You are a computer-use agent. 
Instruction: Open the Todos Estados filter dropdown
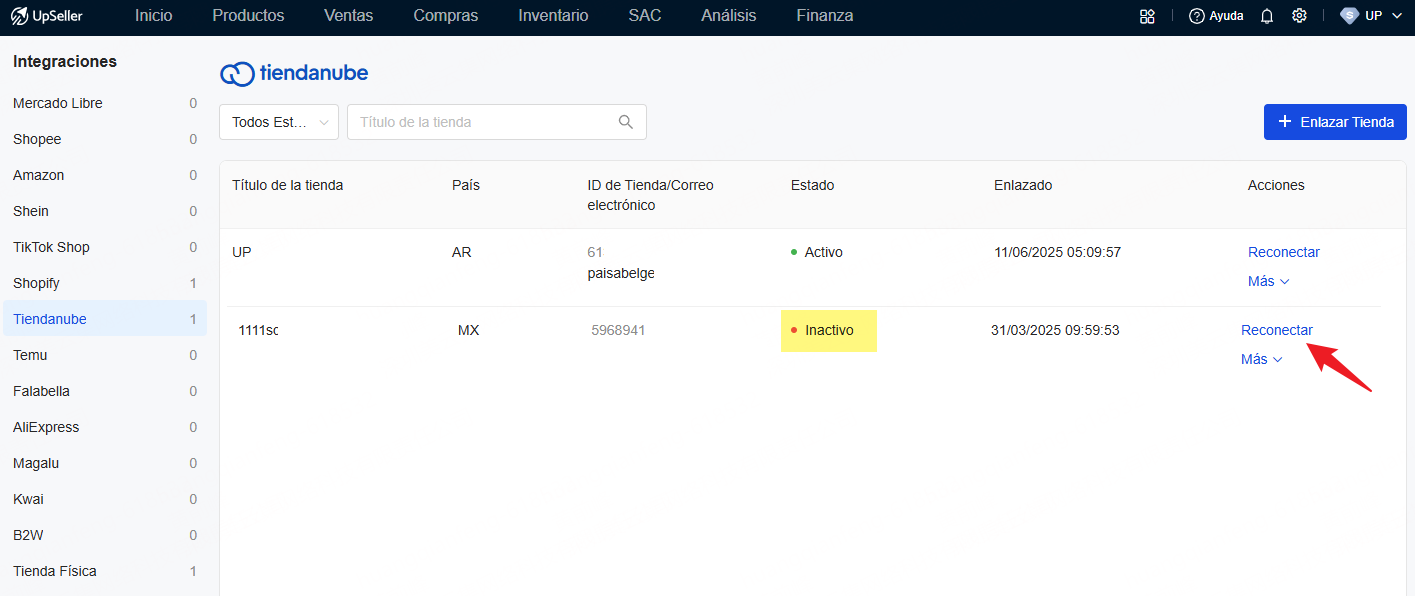coord(279,122)
